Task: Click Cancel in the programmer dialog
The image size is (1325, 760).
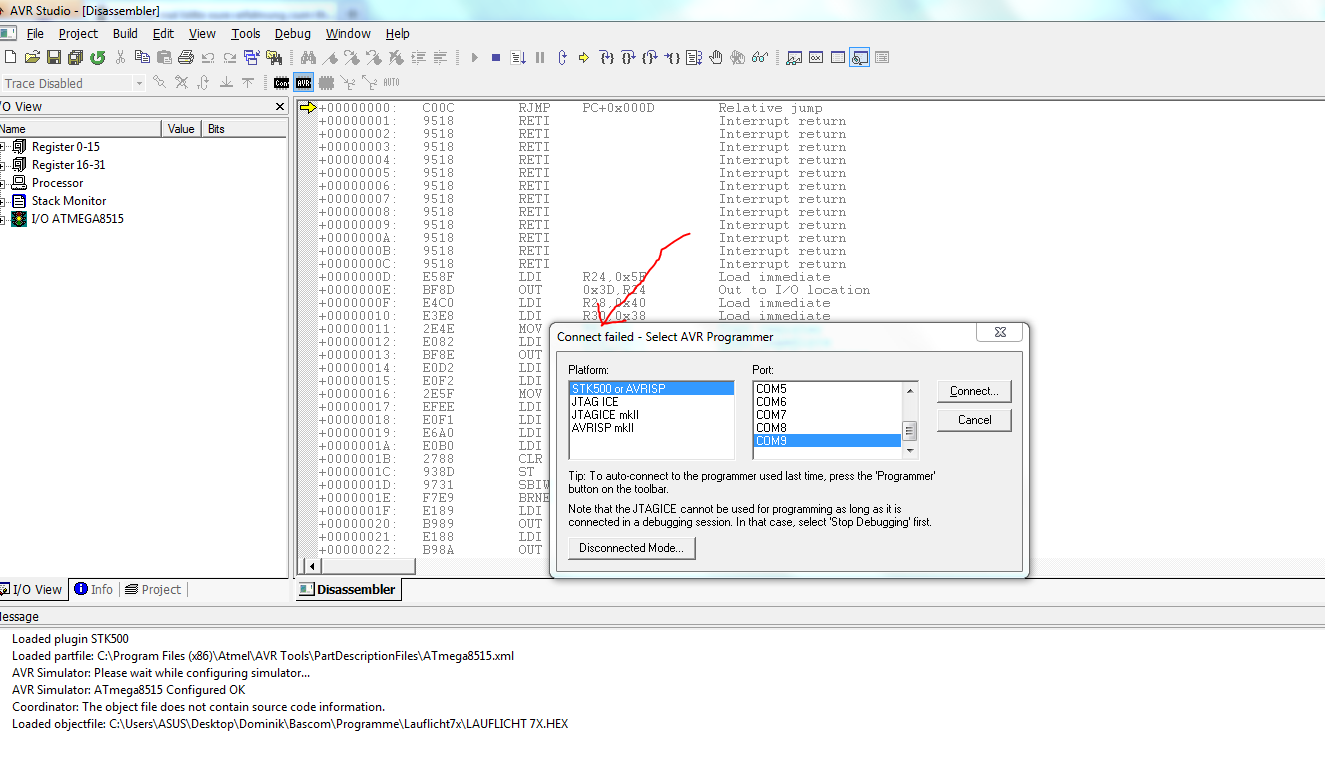Action: click(x=974, y=420)
